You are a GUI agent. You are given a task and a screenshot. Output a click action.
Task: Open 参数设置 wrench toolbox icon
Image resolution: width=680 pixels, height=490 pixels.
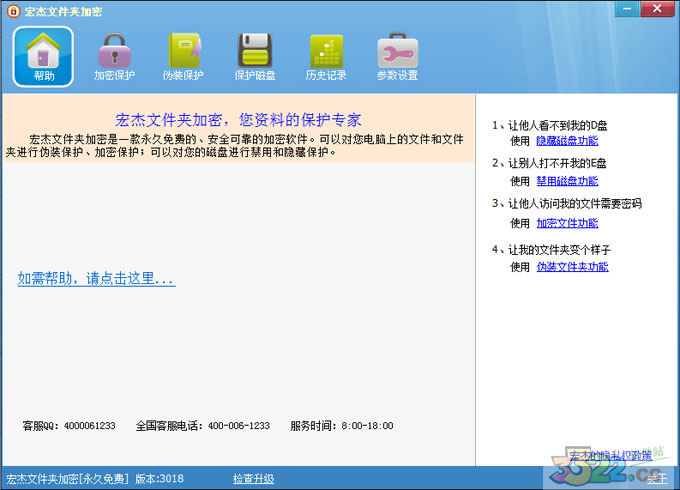pos(397,57)
